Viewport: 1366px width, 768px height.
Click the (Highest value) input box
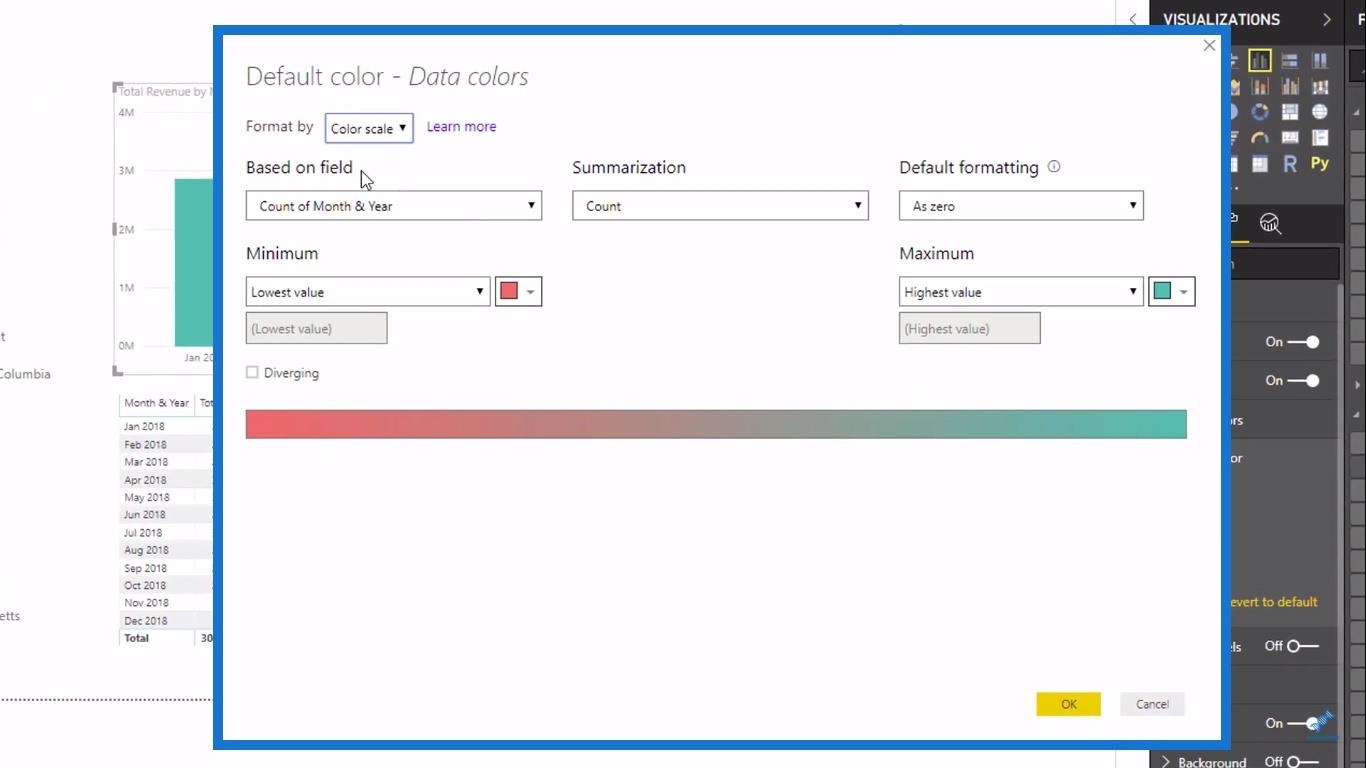click(969, 328)
